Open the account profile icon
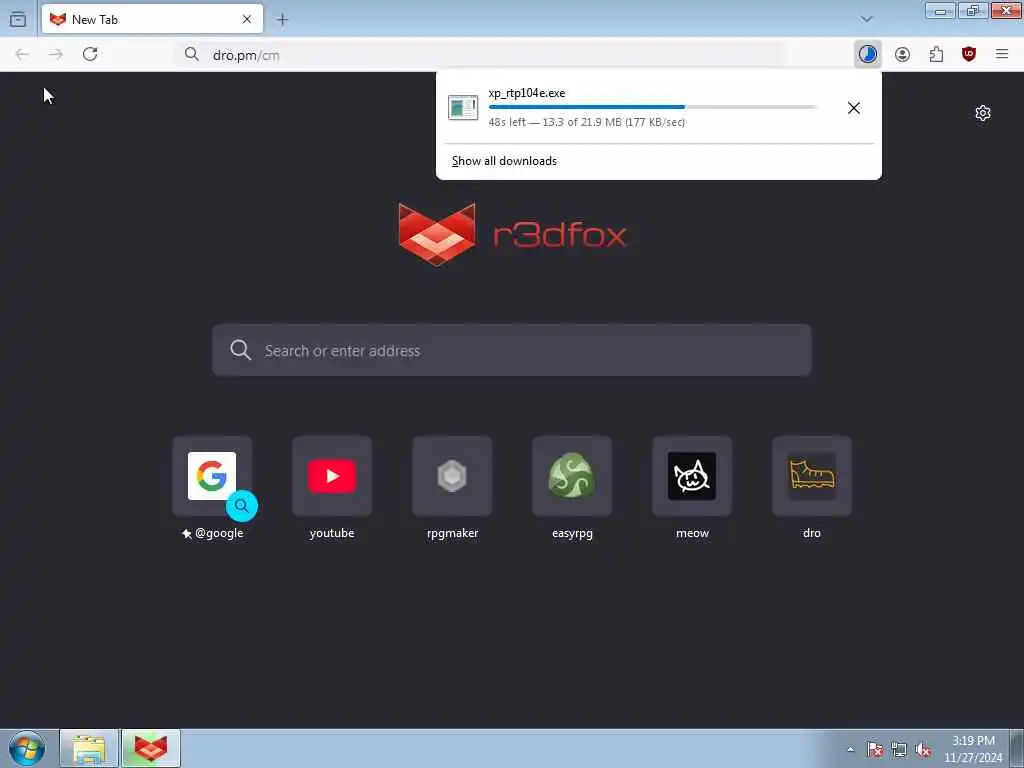The width and height of the screenshot is (1024, 768). tap(903, 55)
